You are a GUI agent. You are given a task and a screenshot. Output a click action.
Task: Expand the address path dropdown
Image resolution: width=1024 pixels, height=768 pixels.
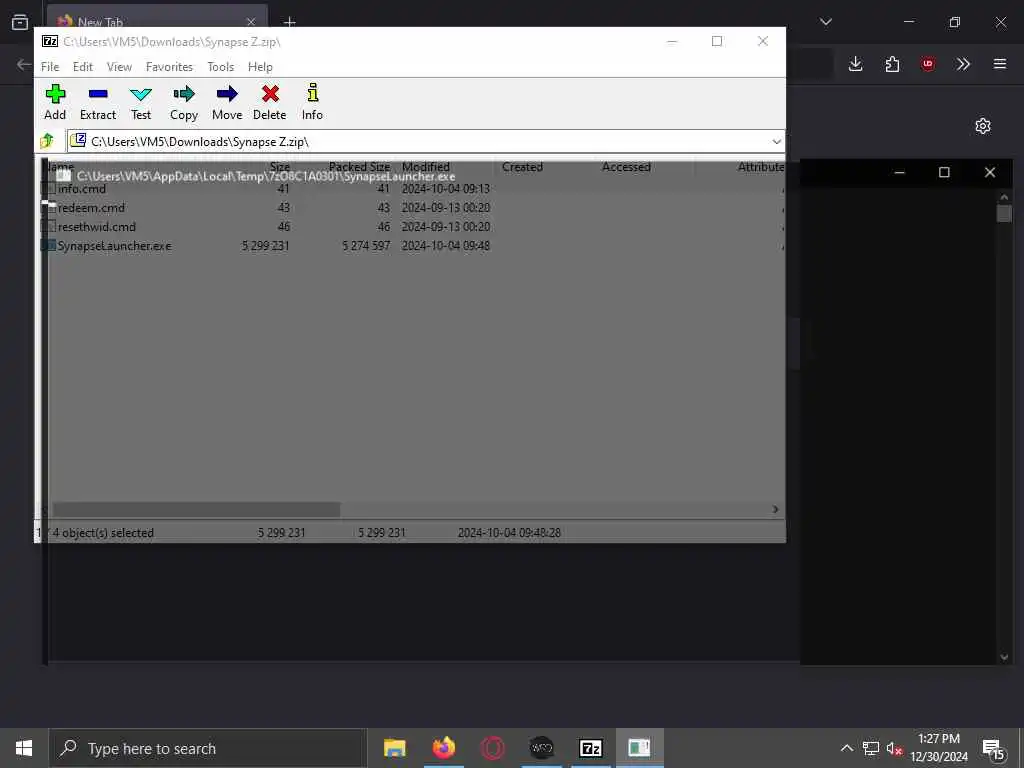pyautogui.click(x=776, y=141)
